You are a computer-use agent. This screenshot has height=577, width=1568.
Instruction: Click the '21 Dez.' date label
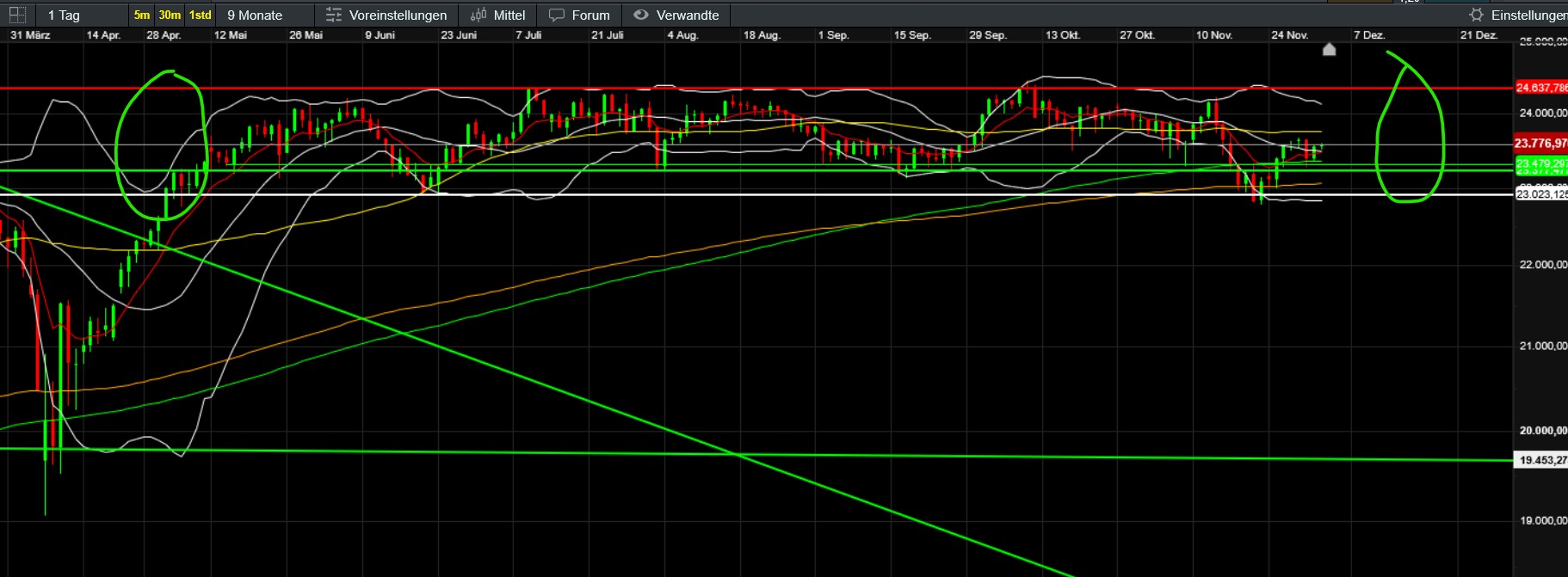pyautogui.click(x=1478, y=35)
